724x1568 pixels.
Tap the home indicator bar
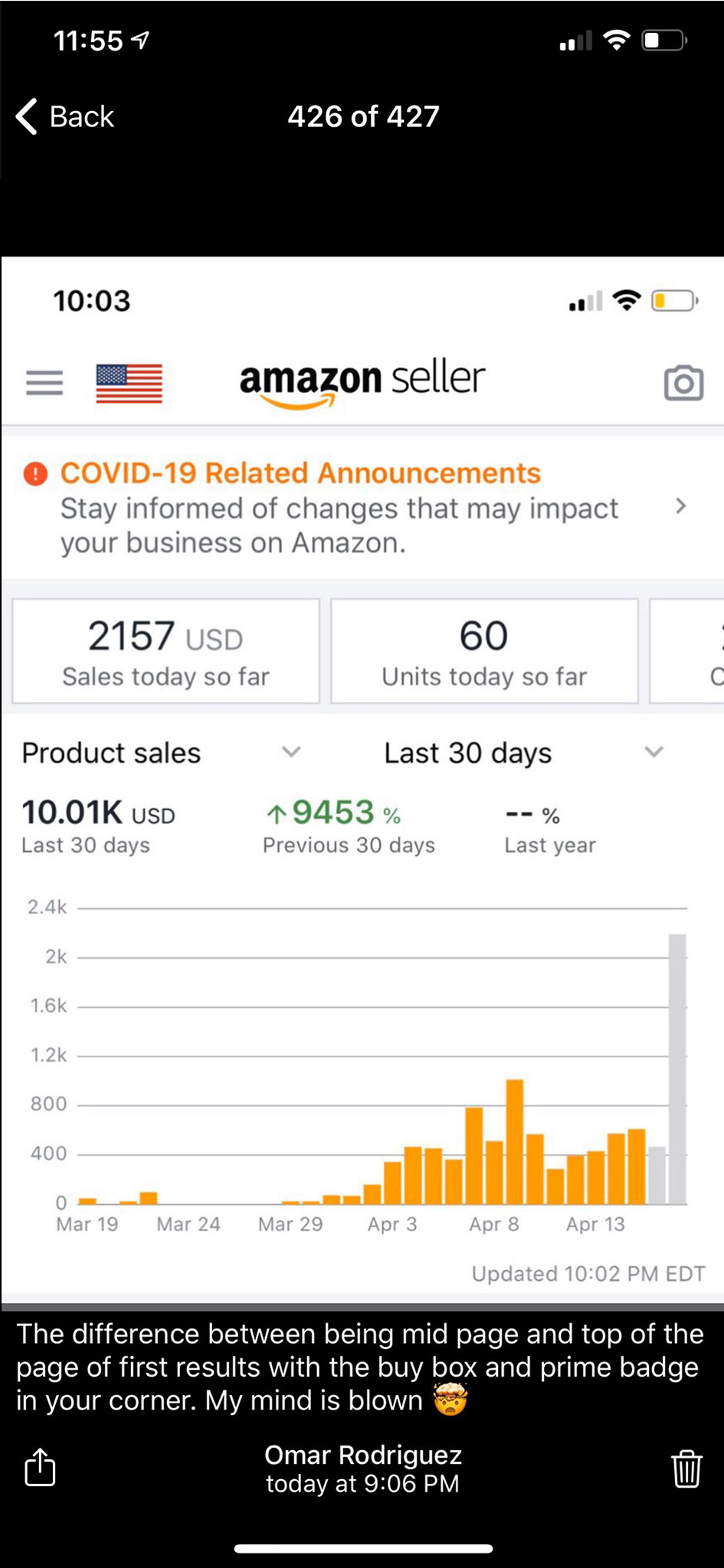363,1549
